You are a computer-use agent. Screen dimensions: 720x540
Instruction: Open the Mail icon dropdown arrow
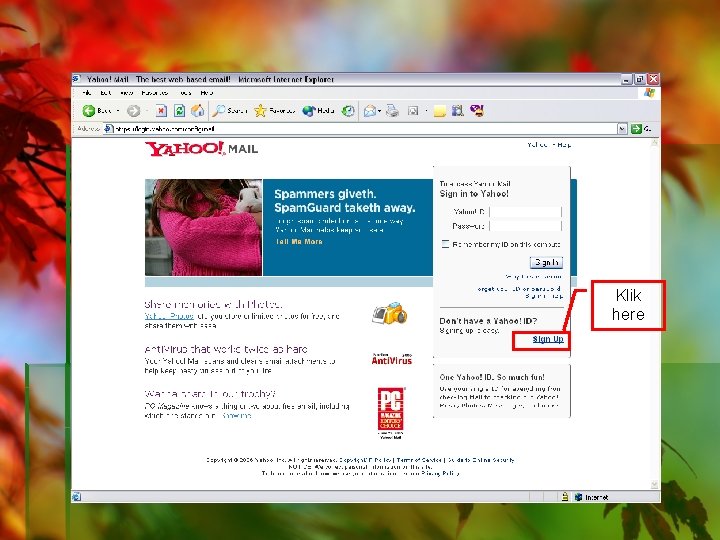[380, 111]
